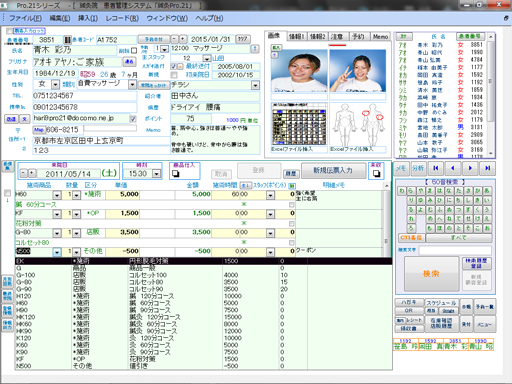Click left patient photo thumbnail
This screenshot has width=512, height=384.
(x=299, y=71)
